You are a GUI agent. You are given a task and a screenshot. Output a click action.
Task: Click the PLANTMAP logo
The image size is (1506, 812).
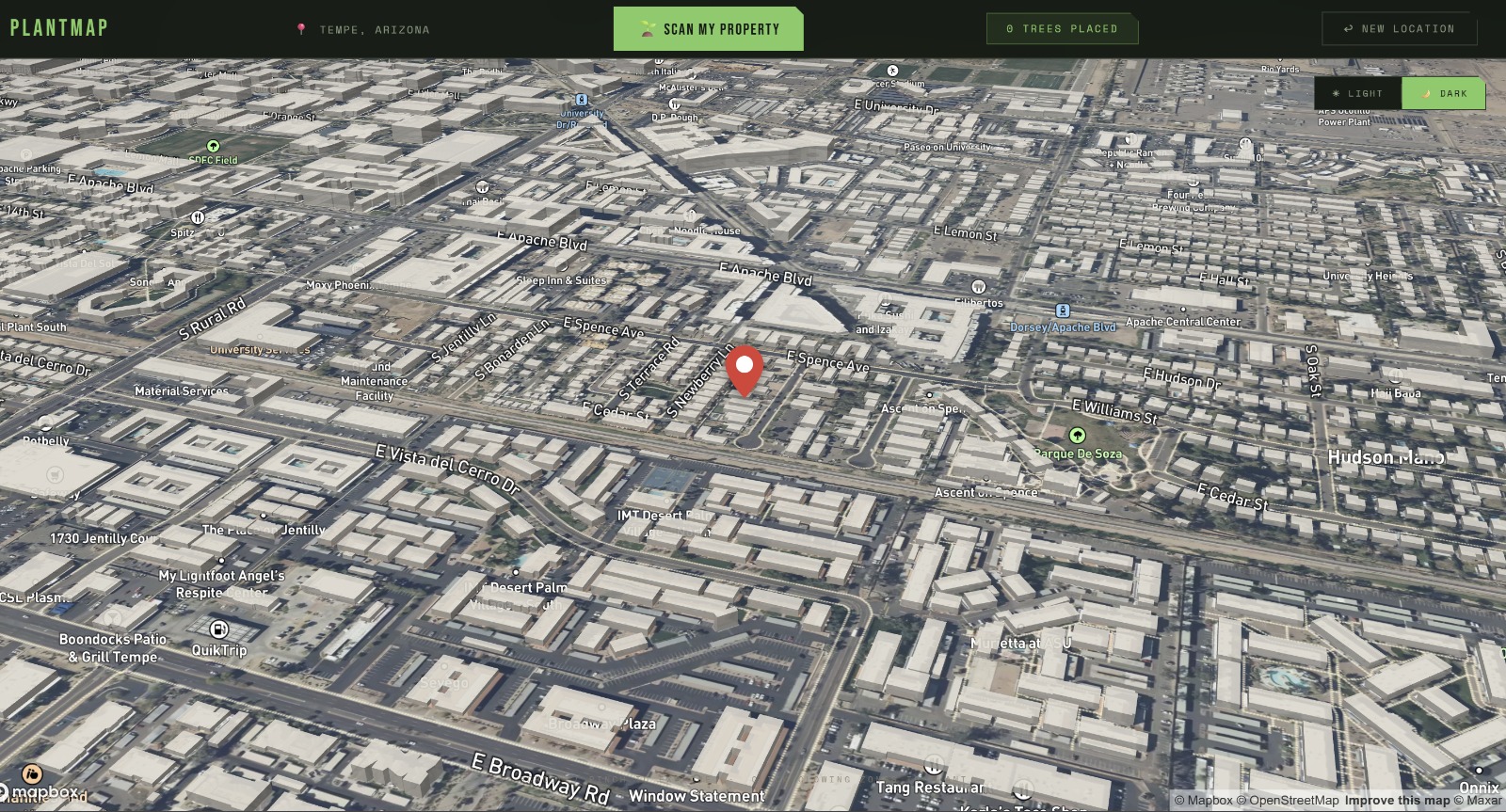click(x=59, y=27)
